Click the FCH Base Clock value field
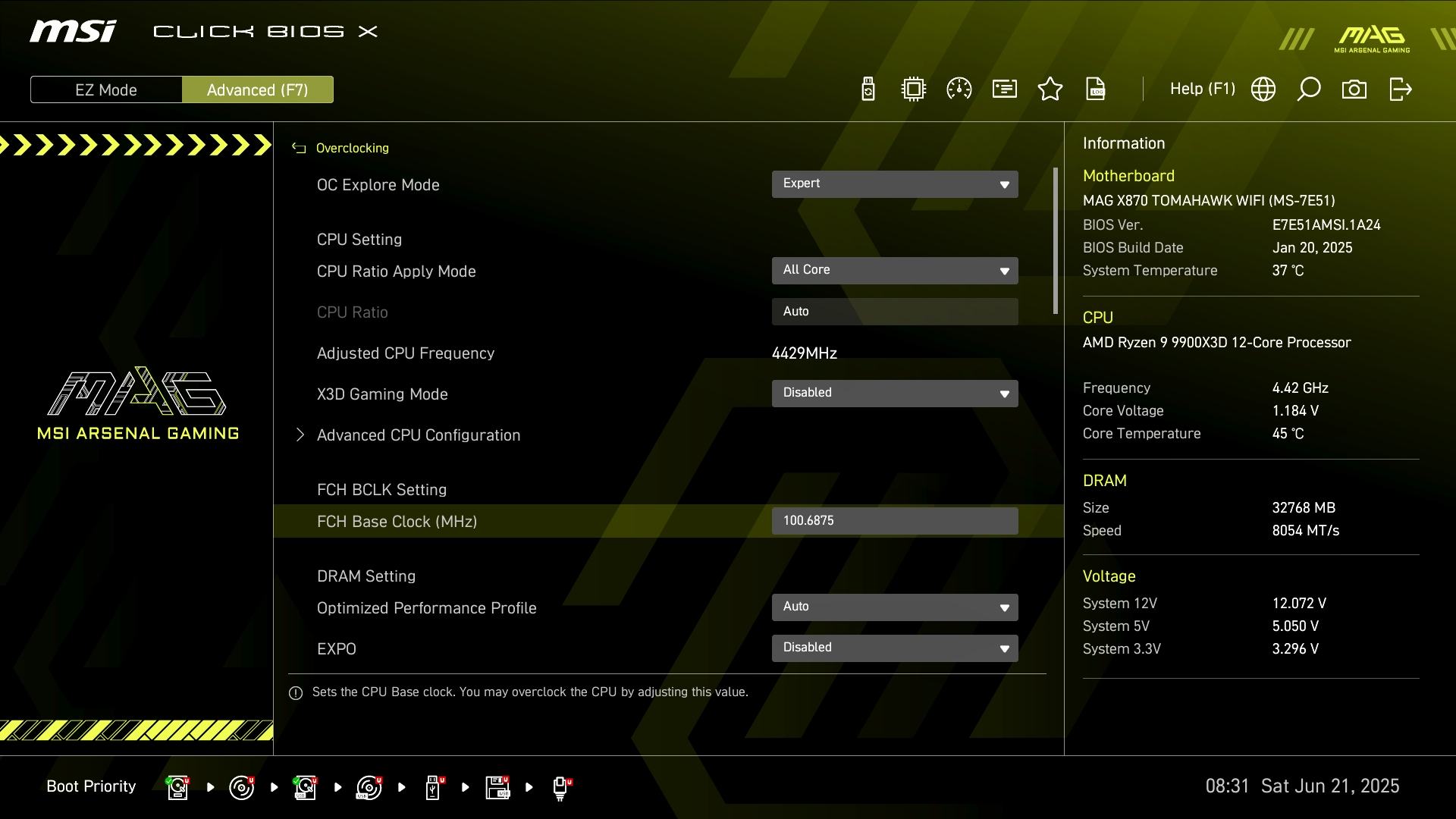This screenshot has width=1456, height=819. [895, 521]
